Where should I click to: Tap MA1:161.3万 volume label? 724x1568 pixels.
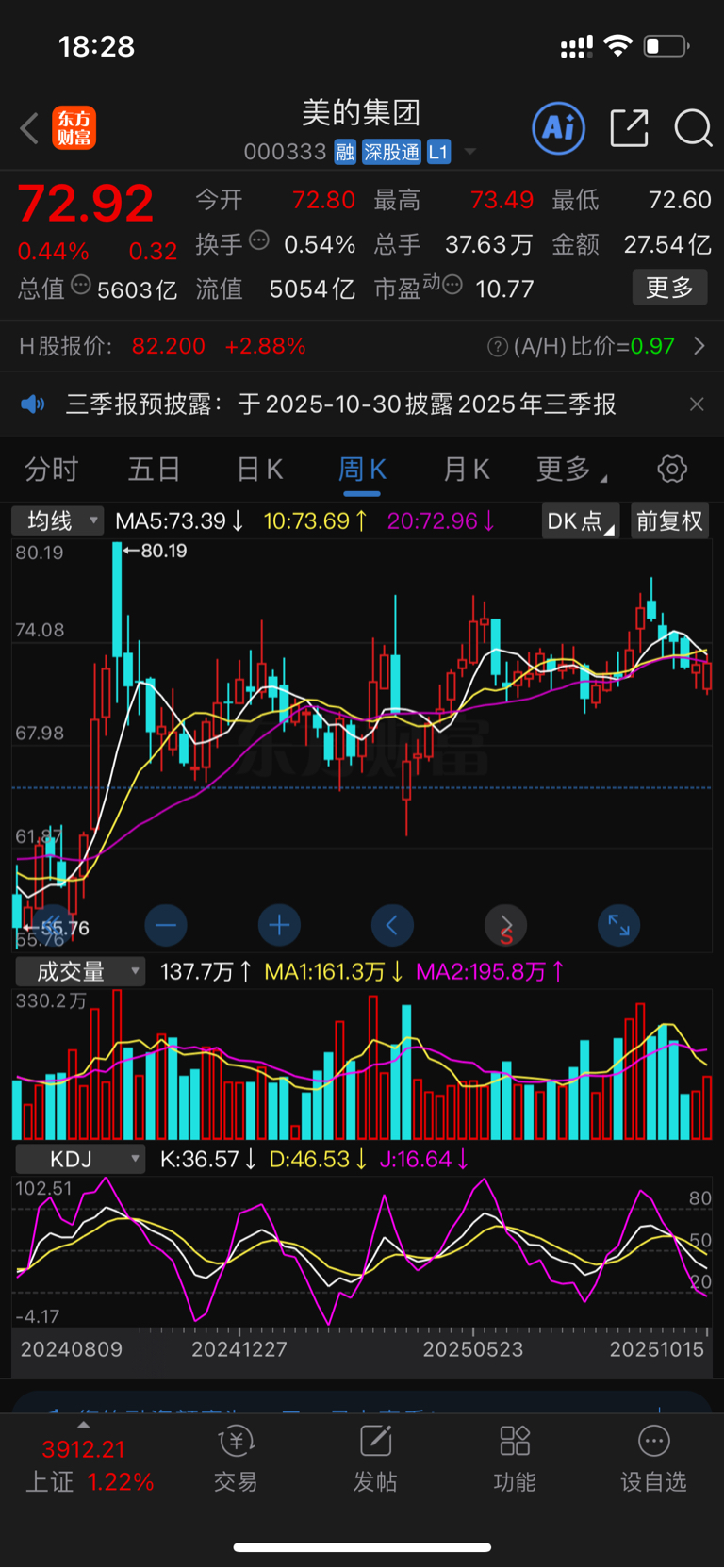point(334,971)
